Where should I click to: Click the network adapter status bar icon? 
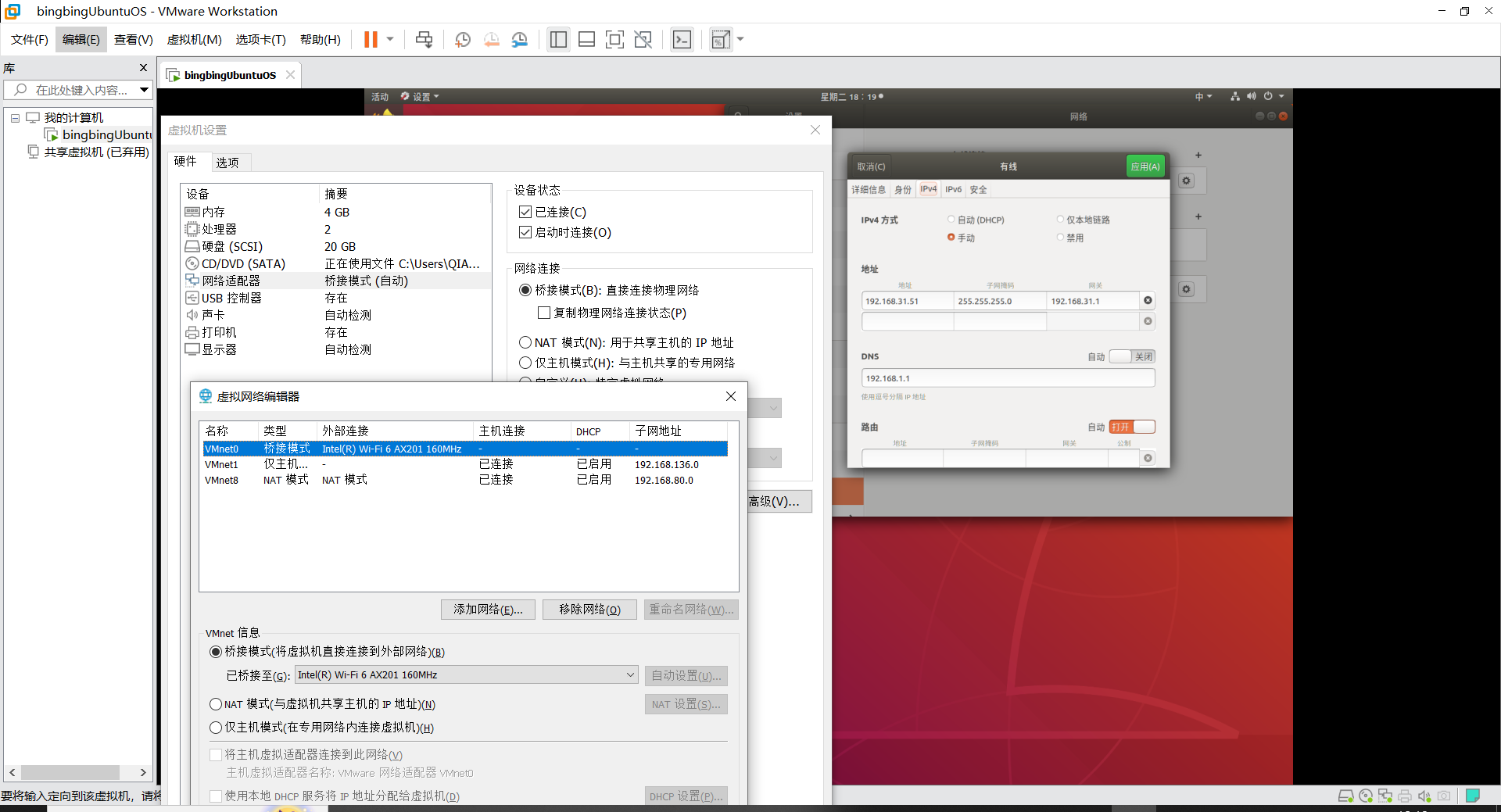(x=1385, y=796)
